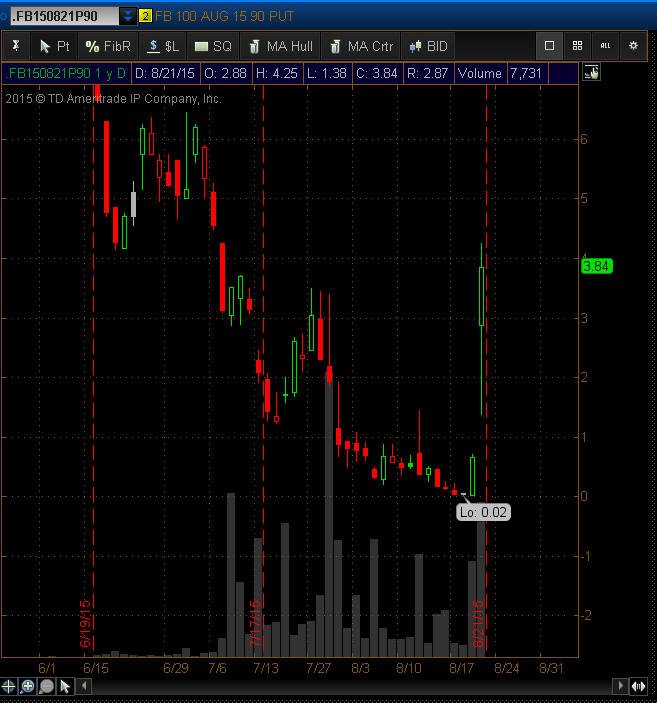Click the symbol input field .FB150821P90

pyautogui.click(x=65, y=17)
